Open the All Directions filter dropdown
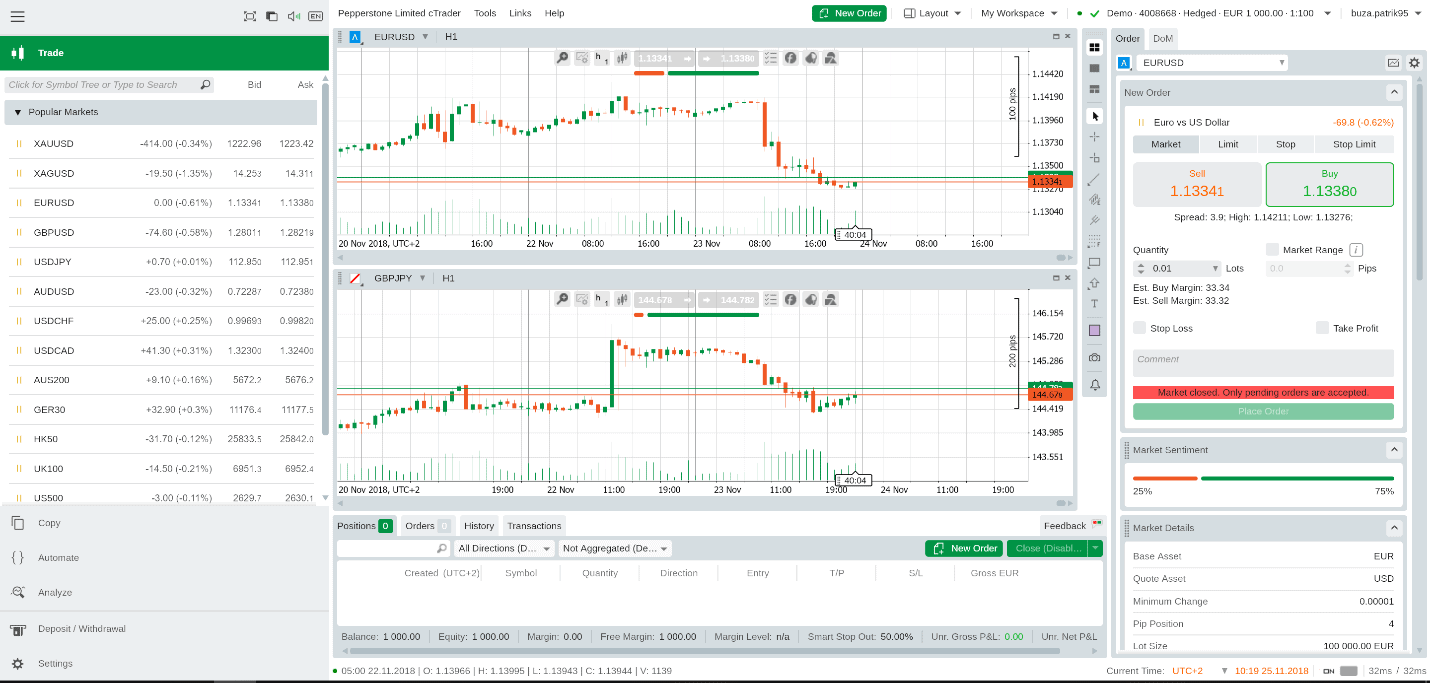 504,548
